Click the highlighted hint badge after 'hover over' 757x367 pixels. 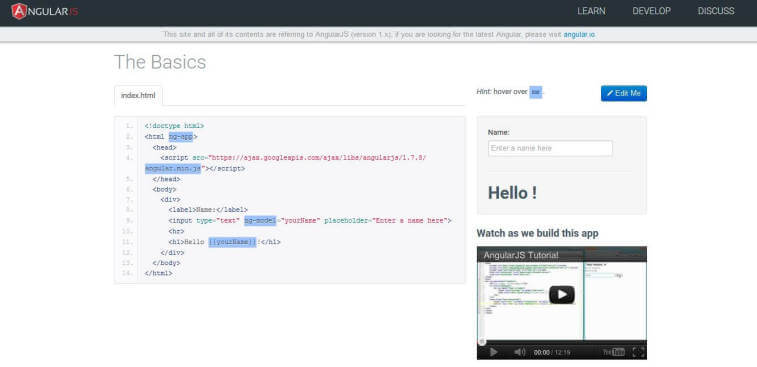535,92
